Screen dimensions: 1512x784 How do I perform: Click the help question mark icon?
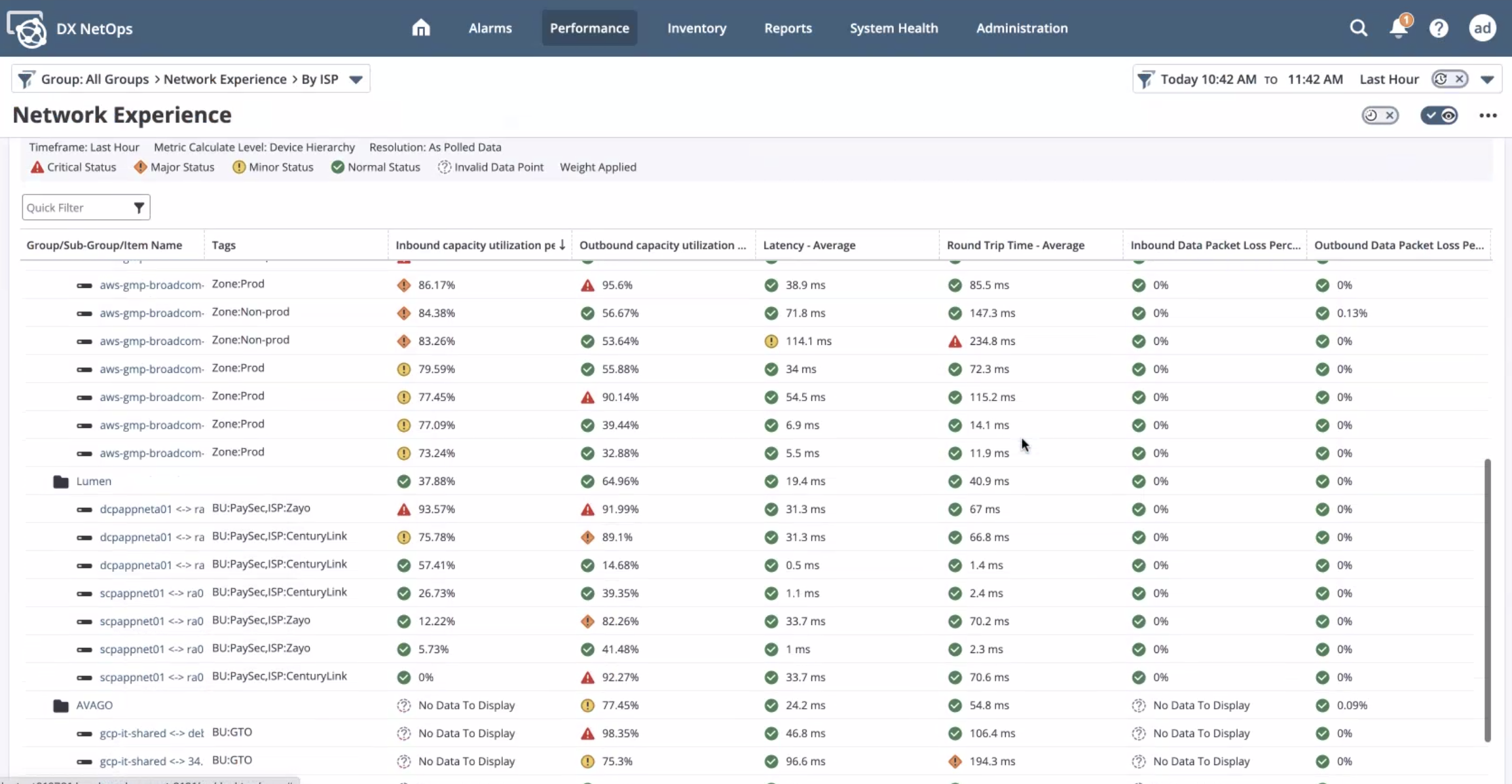click(x=1439, y=28)
